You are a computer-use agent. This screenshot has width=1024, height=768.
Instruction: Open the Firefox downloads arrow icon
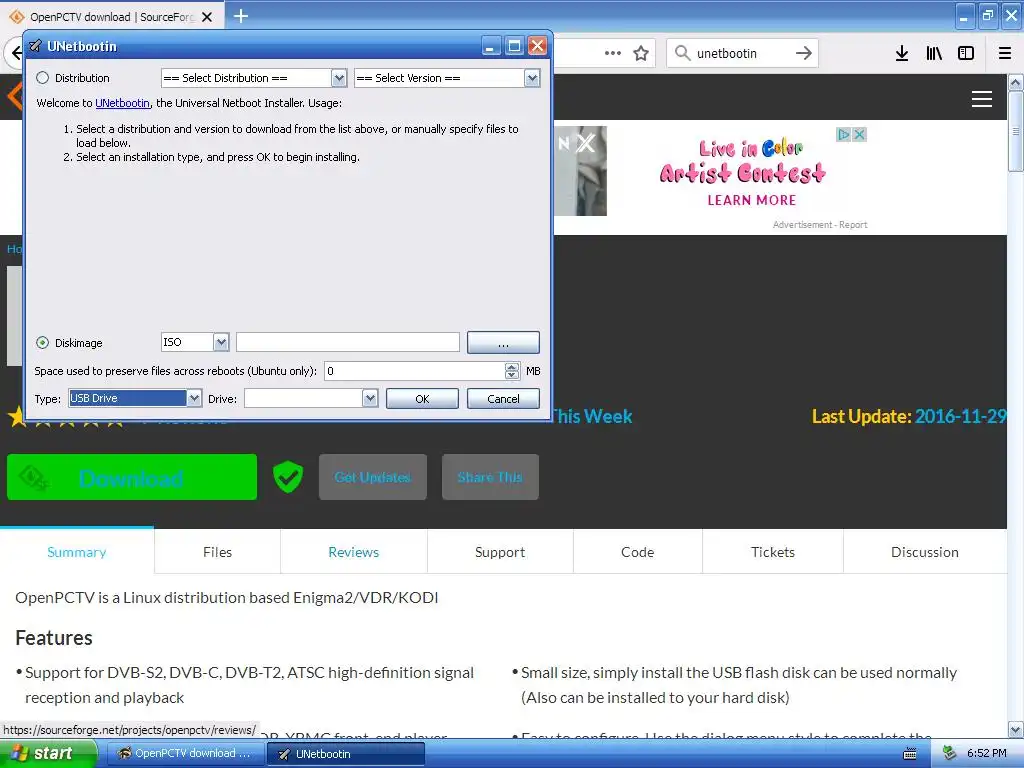(x=902, y=54)
